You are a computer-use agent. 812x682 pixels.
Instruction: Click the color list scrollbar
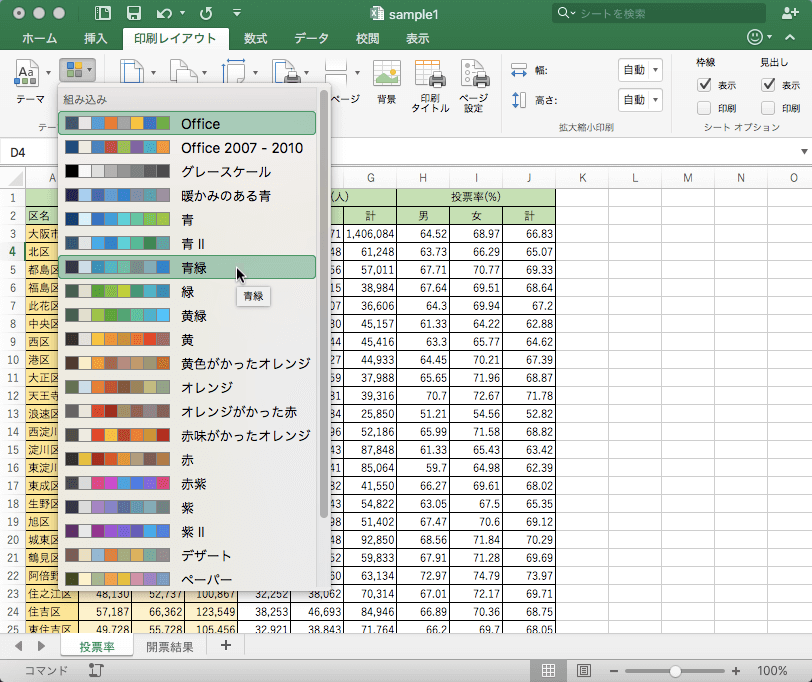click(324, 304)
